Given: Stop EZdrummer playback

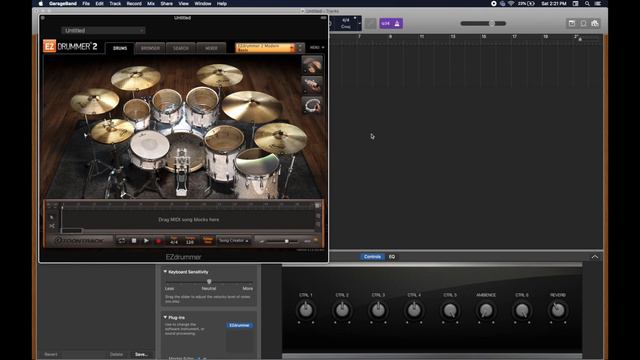Looking at the screenshot, I should [x=134, y=241].
